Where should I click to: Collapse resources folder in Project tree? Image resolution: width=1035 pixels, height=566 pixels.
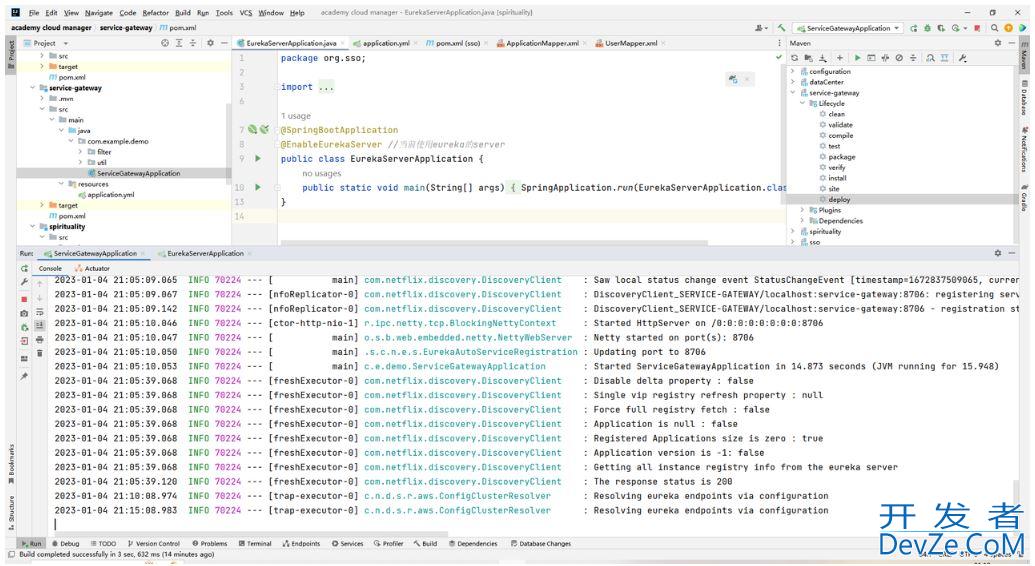coord(61,184)
